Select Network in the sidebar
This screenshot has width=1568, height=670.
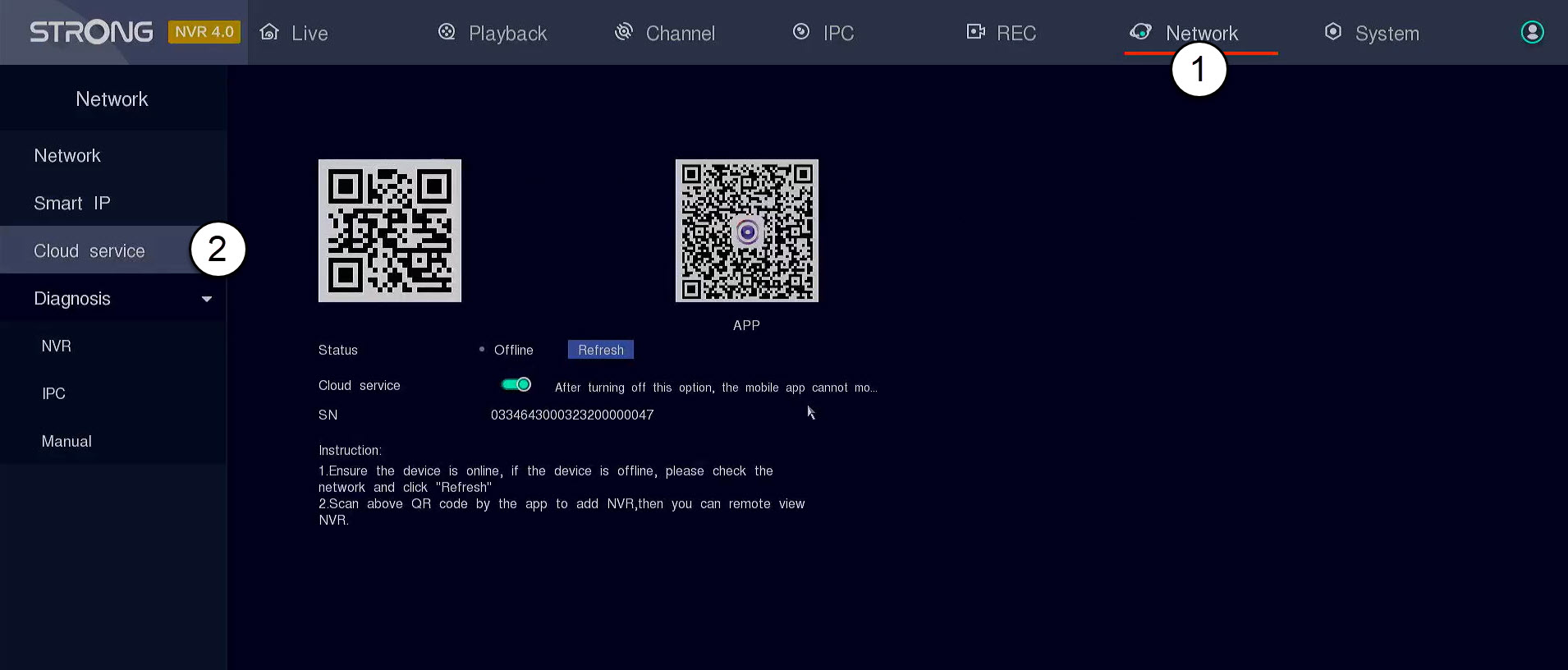point(113,155)
